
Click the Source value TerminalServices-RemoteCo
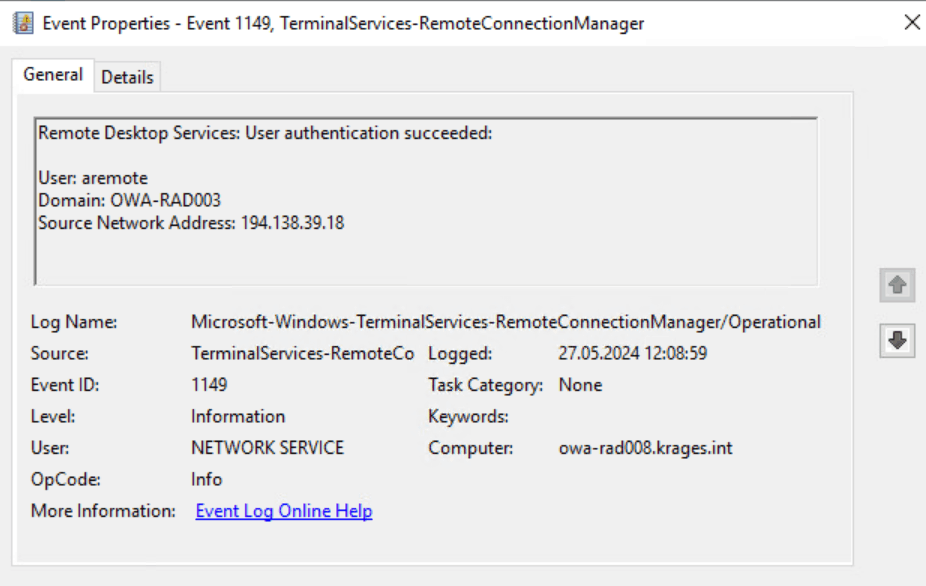pyautogui.click(x=302, y=354)
